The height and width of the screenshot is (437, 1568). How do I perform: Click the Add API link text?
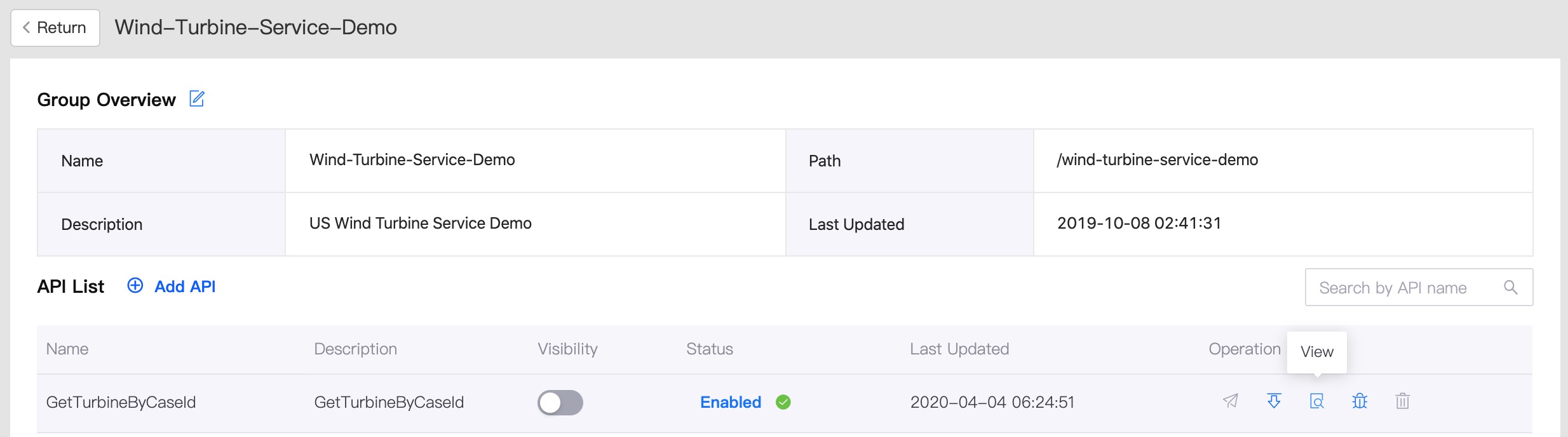[x=185, y=287]
